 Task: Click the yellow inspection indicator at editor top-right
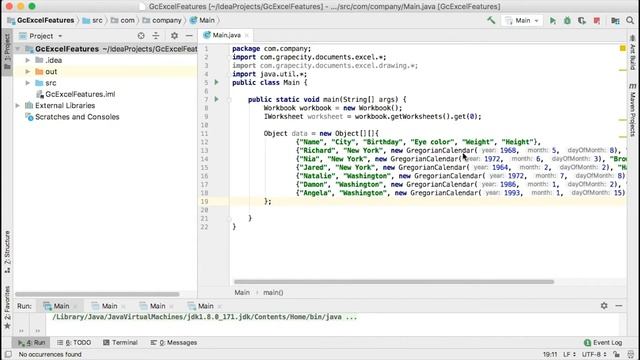[623, 48]
